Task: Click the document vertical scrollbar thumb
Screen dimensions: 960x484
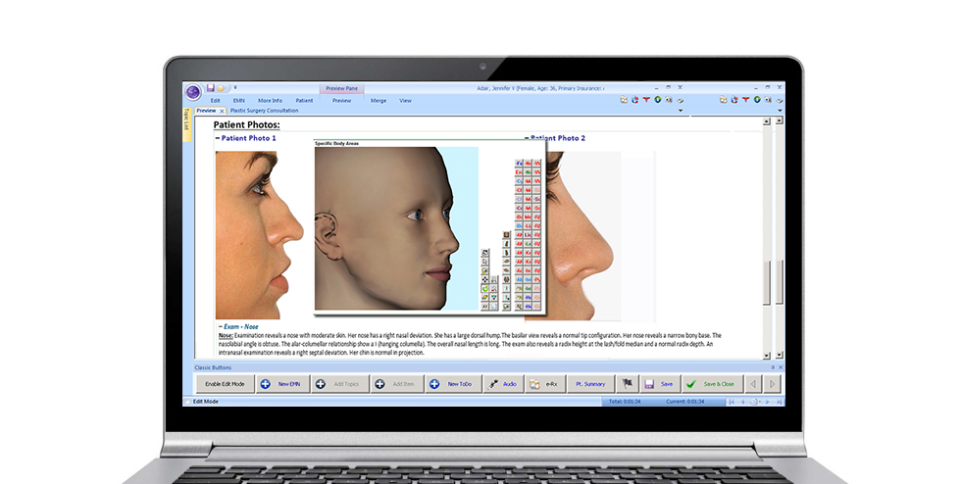Action: click(x=767, y=283)
